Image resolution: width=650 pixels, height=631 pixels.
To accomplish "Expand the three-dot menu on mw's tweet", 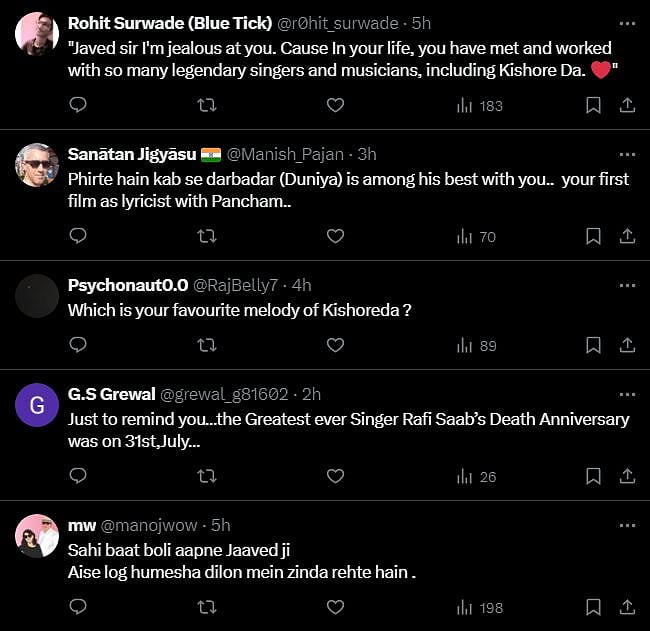I will click(x=627, y=525).
